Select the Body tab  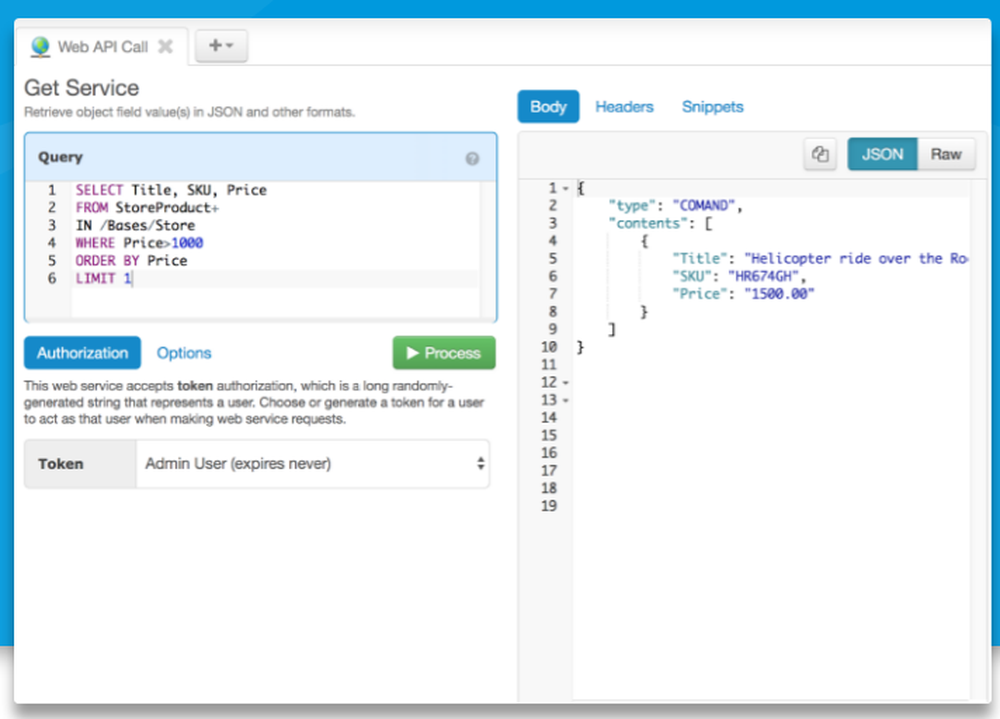pos(548,107)
